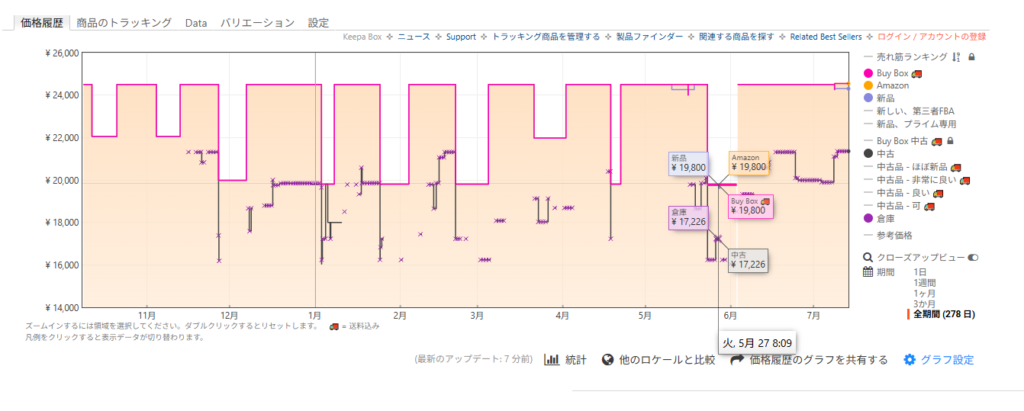The height and width of the screenshot is (411, 1024).
Task: Click the calendar icon beside 期間
Action: coord(867,272)
